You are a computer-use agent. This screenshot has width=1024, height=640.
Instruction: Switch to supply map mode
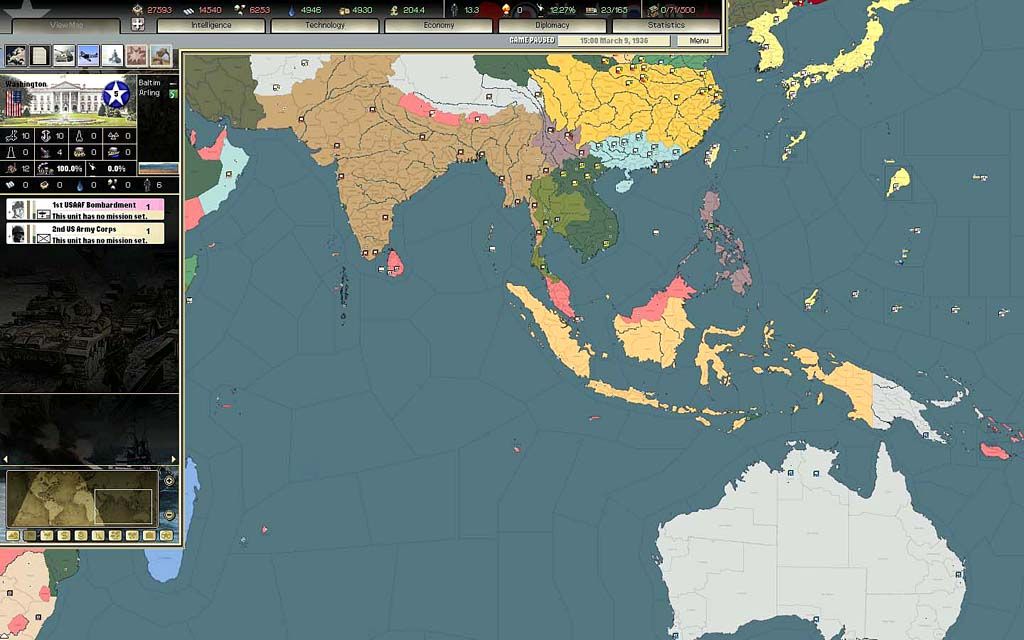[80, 536]
